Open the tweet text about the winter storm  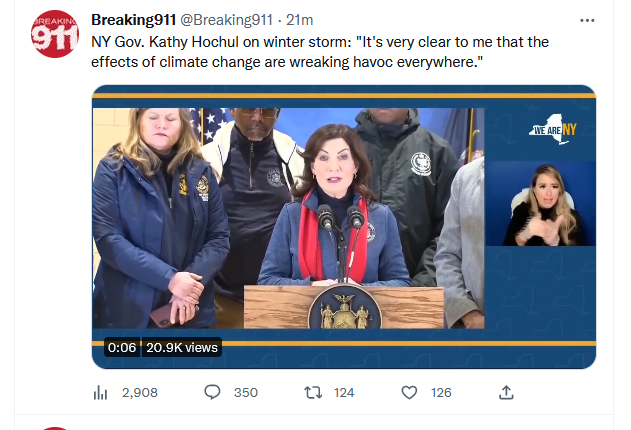320,51
